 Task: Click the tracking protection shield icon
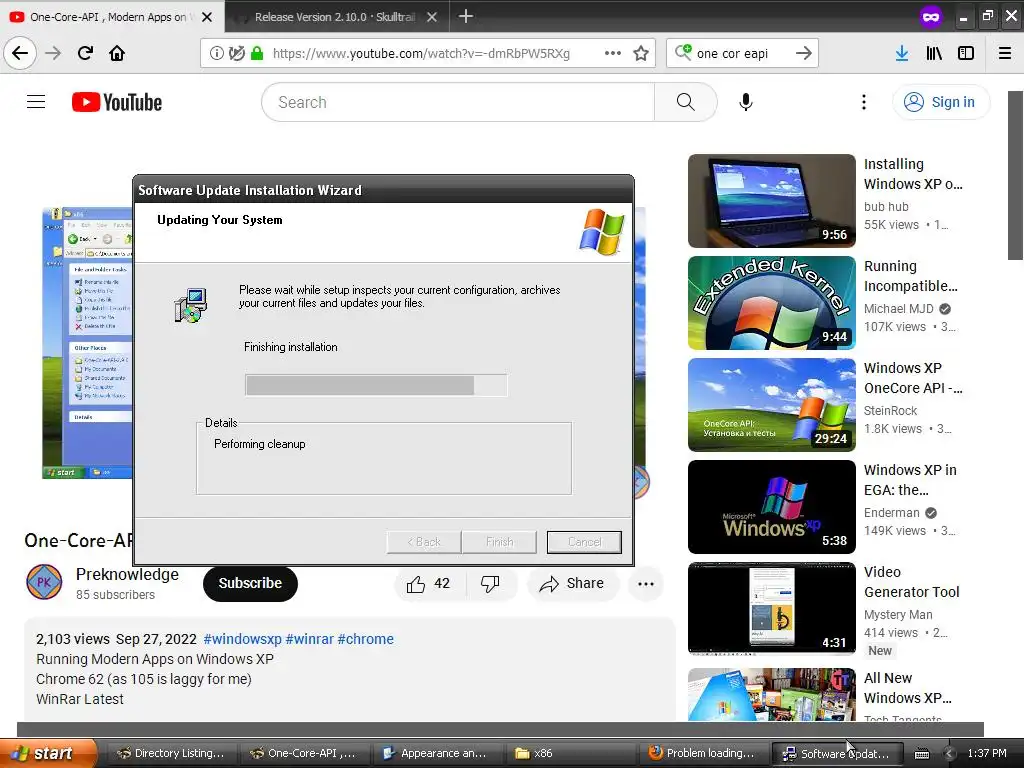[236, 53]
